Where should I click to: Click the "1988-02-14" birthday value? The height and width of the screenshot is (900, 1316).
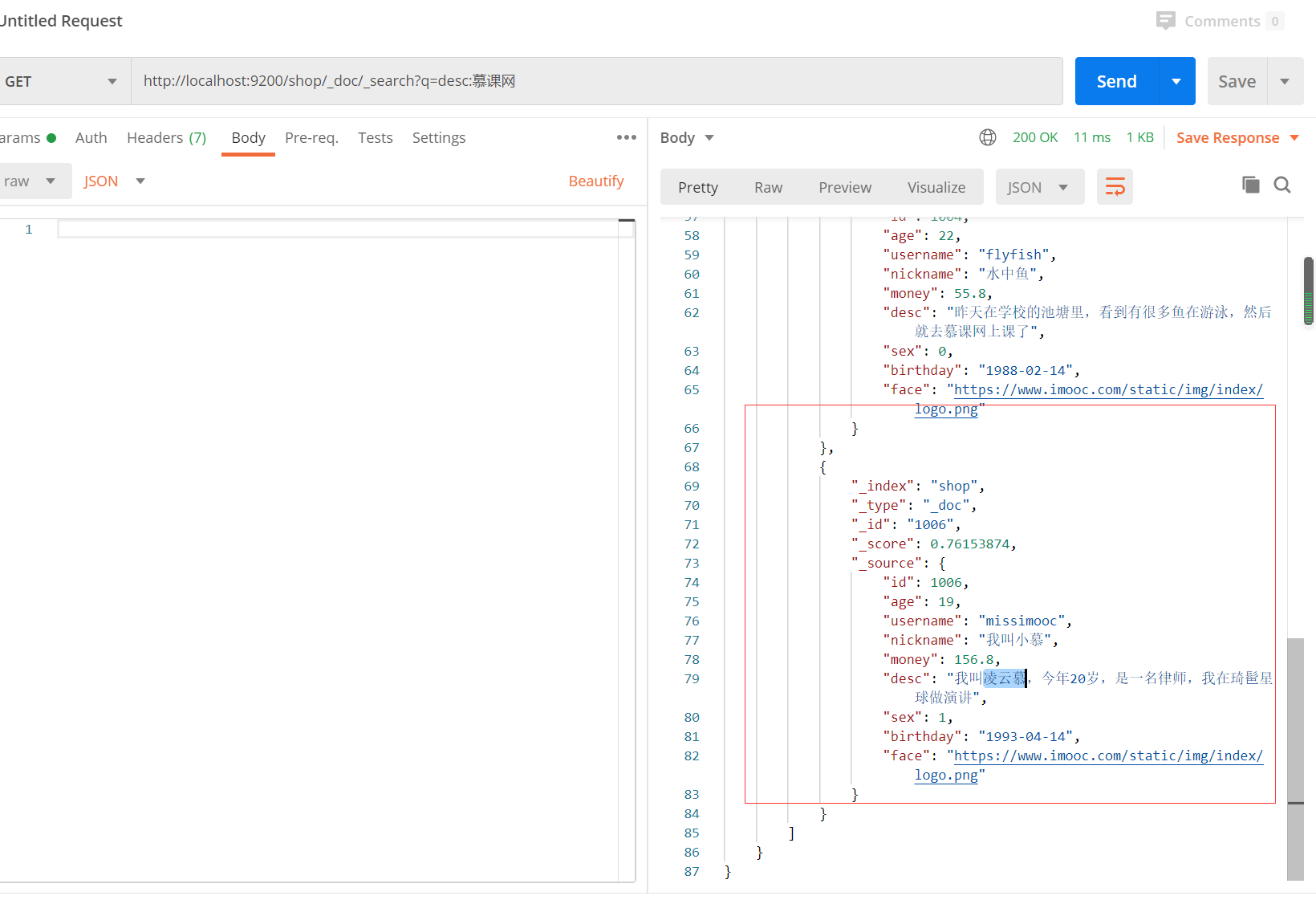pos(1025,370)
